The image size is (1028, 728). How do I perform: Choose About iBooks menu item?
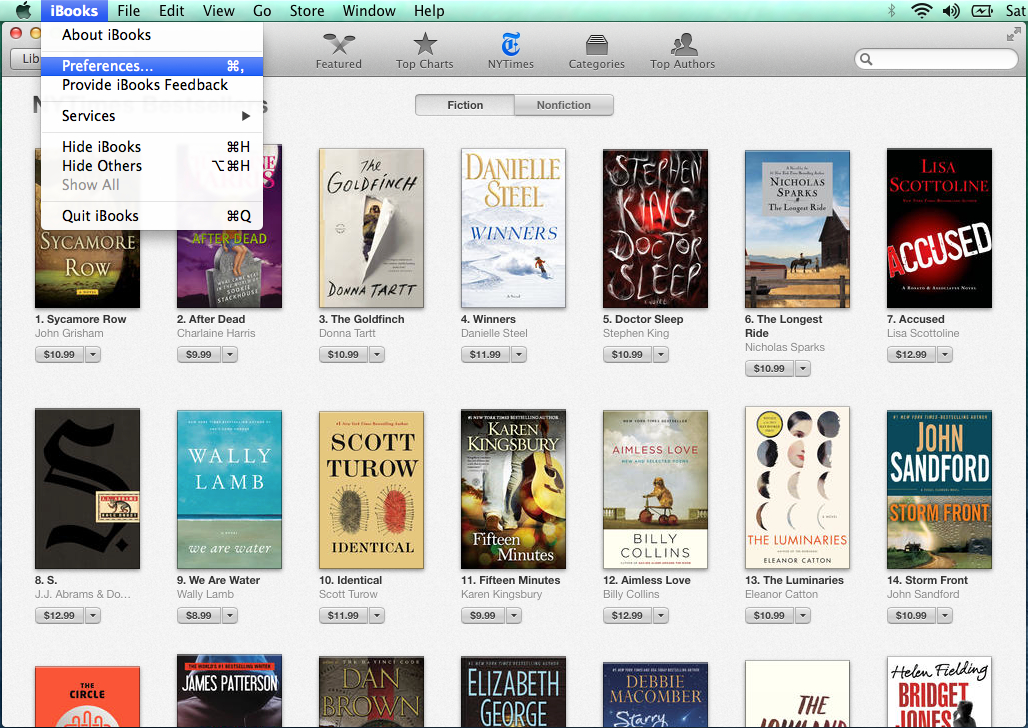pyautogui.click(x=152, y=35)
